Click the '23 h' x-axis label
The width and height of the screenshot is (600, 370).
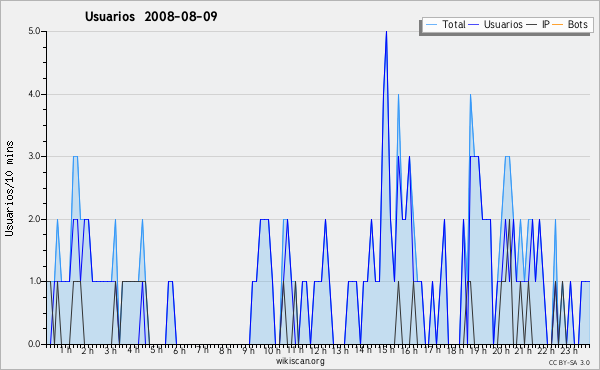click(x=569, y=350)
